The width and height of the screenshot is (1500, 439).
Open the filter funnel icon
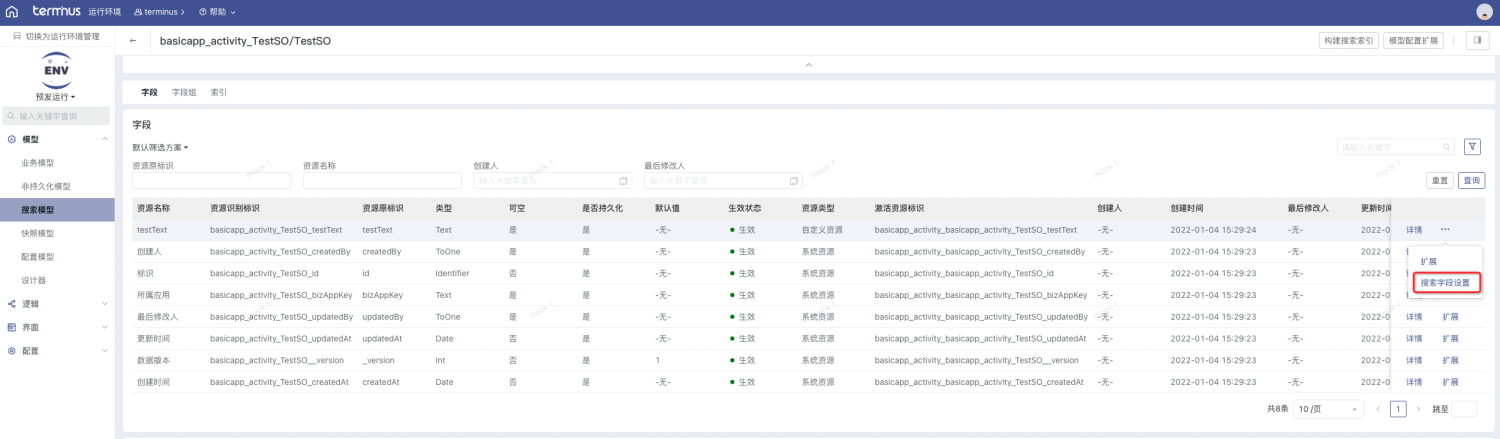(1472, 147)
